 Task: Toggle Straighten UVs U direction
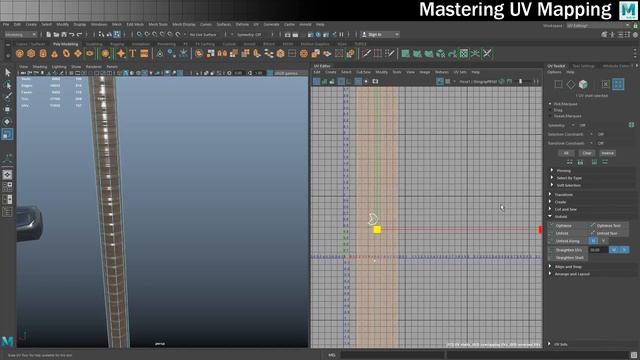(x=613, y=249)
